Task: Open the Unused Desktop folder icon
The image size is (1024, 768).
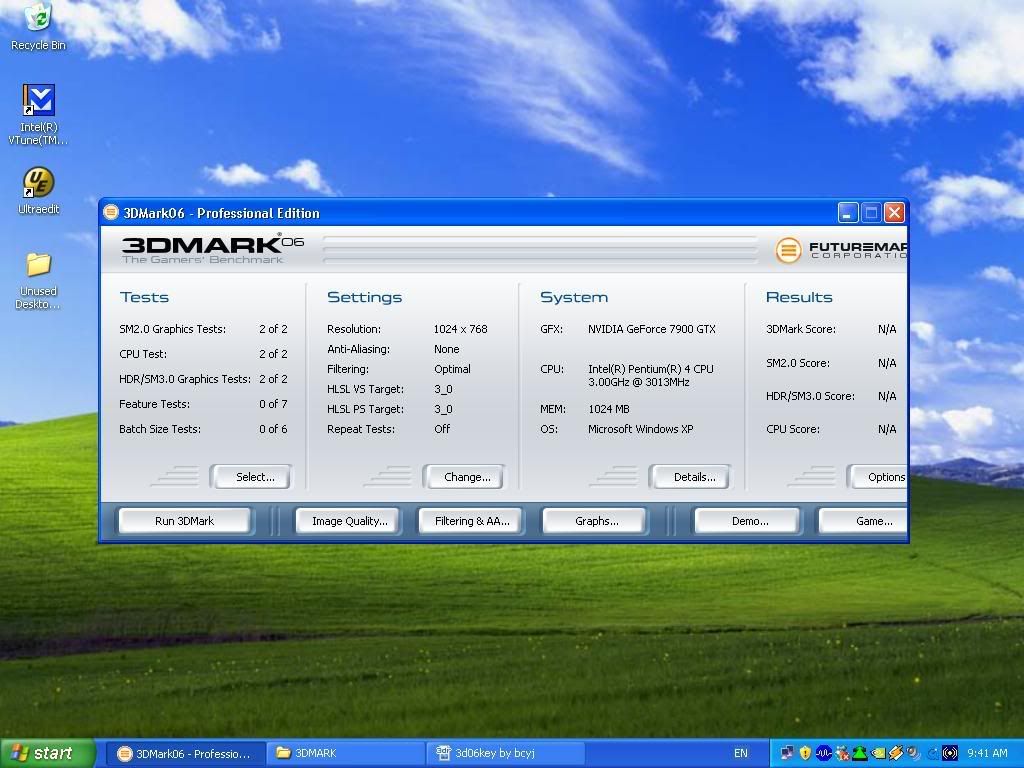Action: pyautogui.click(x=38, y=265)
